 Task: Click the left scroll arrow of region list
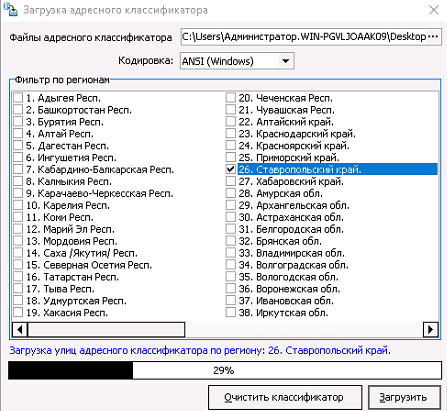point(20,330)
